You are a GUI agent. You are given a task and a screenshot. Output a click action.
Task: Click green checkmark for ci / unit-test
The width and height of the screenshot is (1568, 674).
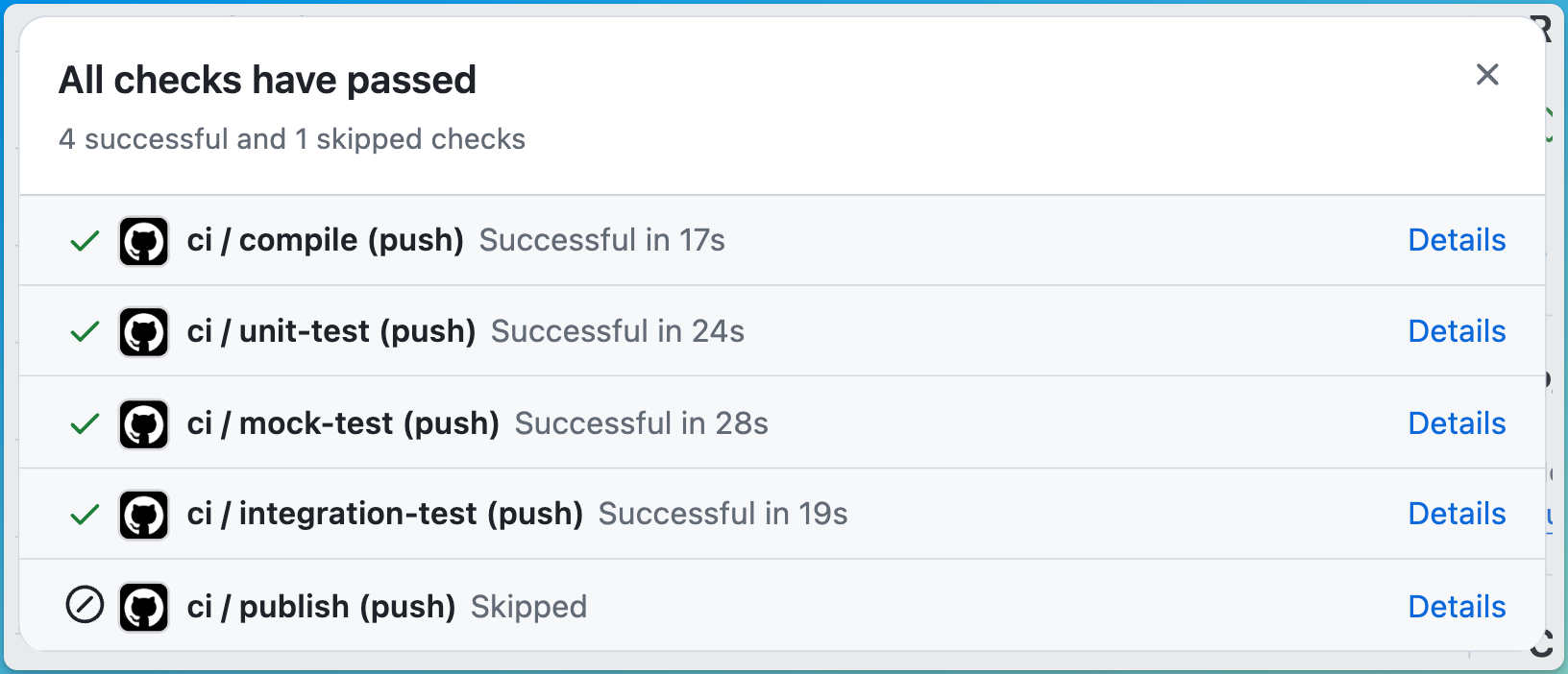click(x=86, y=332)
